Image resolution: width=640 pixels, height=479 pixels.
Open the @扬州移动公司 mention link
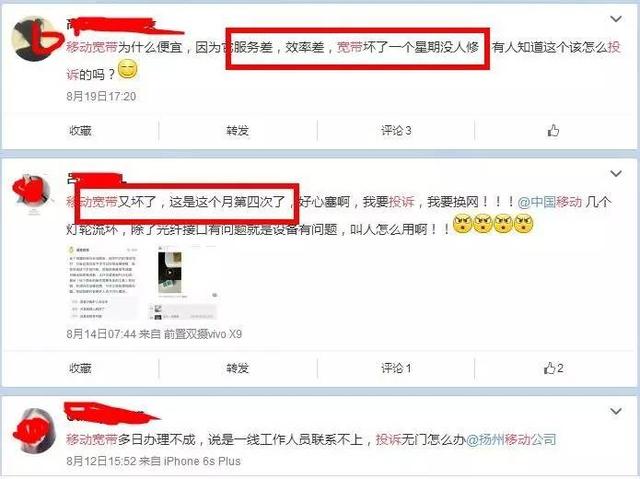(511, 439)
